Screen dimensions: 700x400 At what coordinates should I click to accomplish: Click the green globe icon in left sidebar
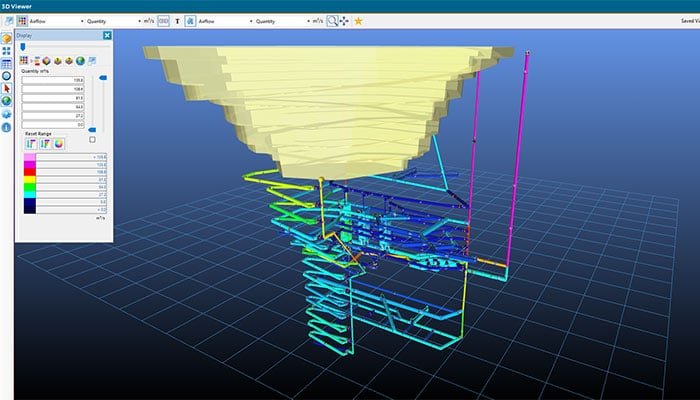click(6, 101)
